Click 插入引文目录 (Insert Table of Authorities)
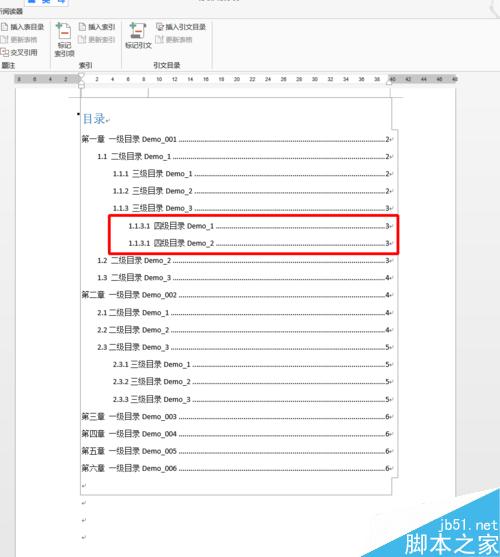Viewport: 500px width, 557px height. pos(181,27)
